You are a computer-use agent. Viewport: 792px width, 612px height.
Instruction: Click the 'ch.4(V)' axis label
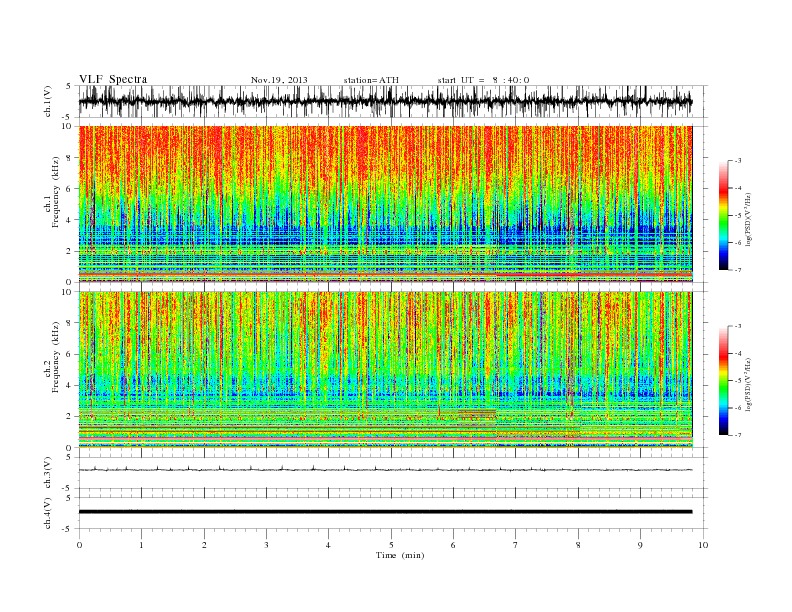[48, 513]
